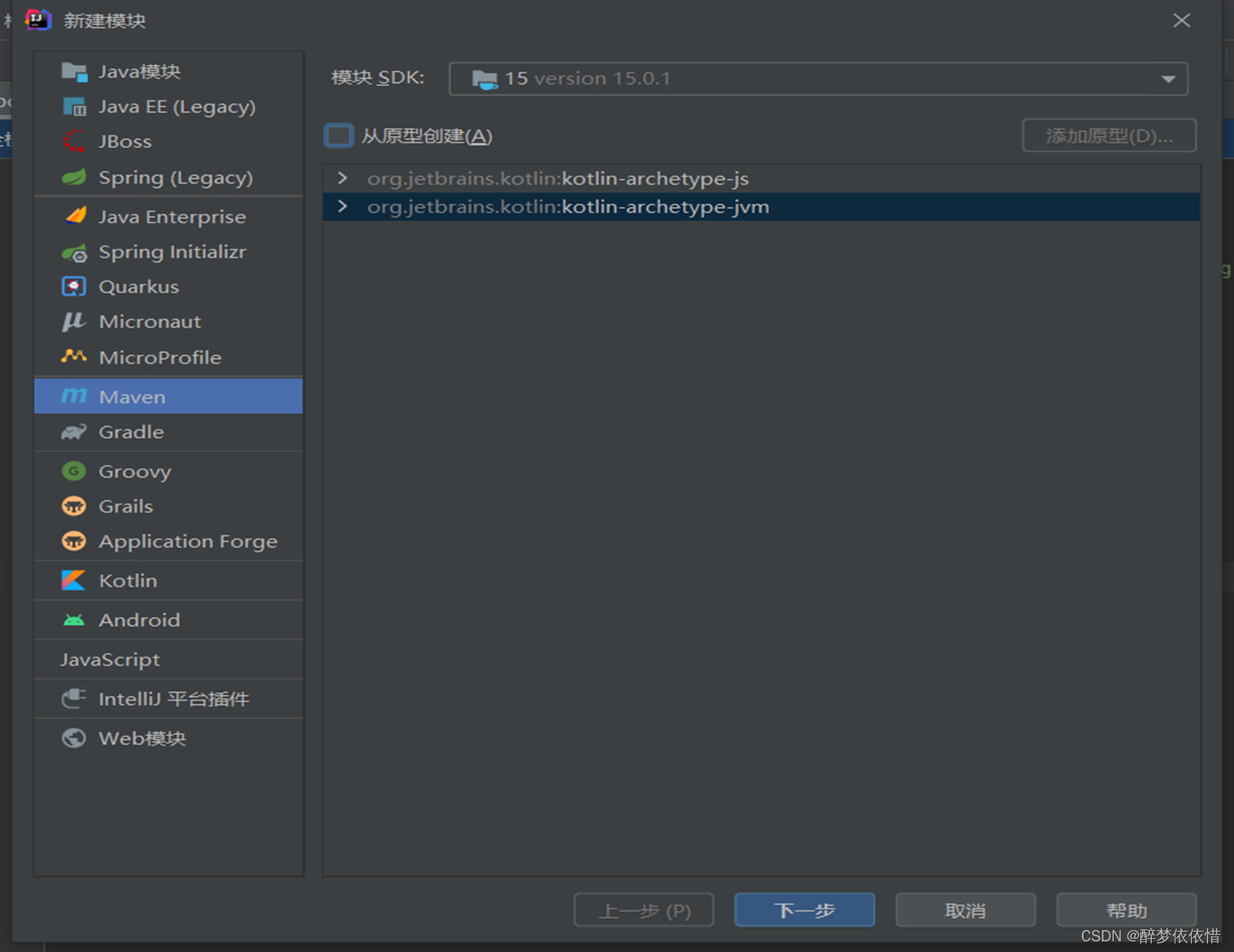Click the Java EE (Legacy) icon

tap(74, 107)
